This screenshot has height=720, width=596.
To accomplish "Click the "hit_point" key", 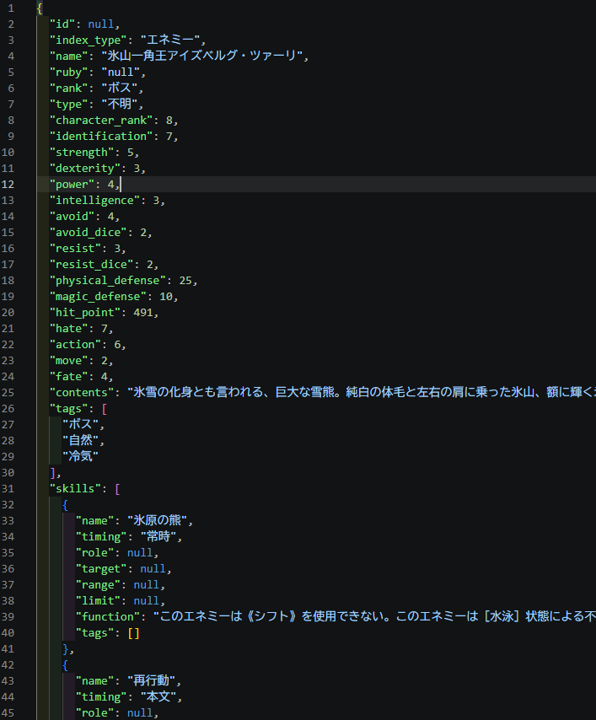I will pyautogui.click(x=85, y=312).
